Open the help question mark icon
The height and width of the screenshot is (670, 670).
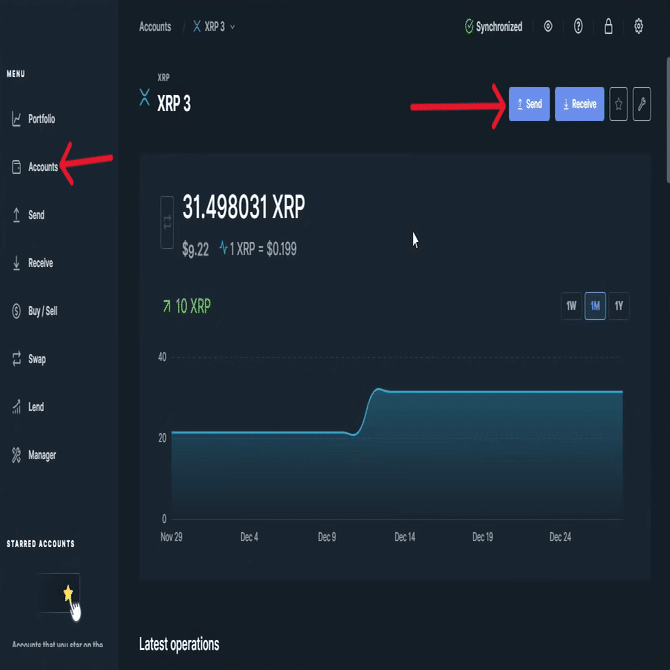pyautogui.click(x=578, y=26)
